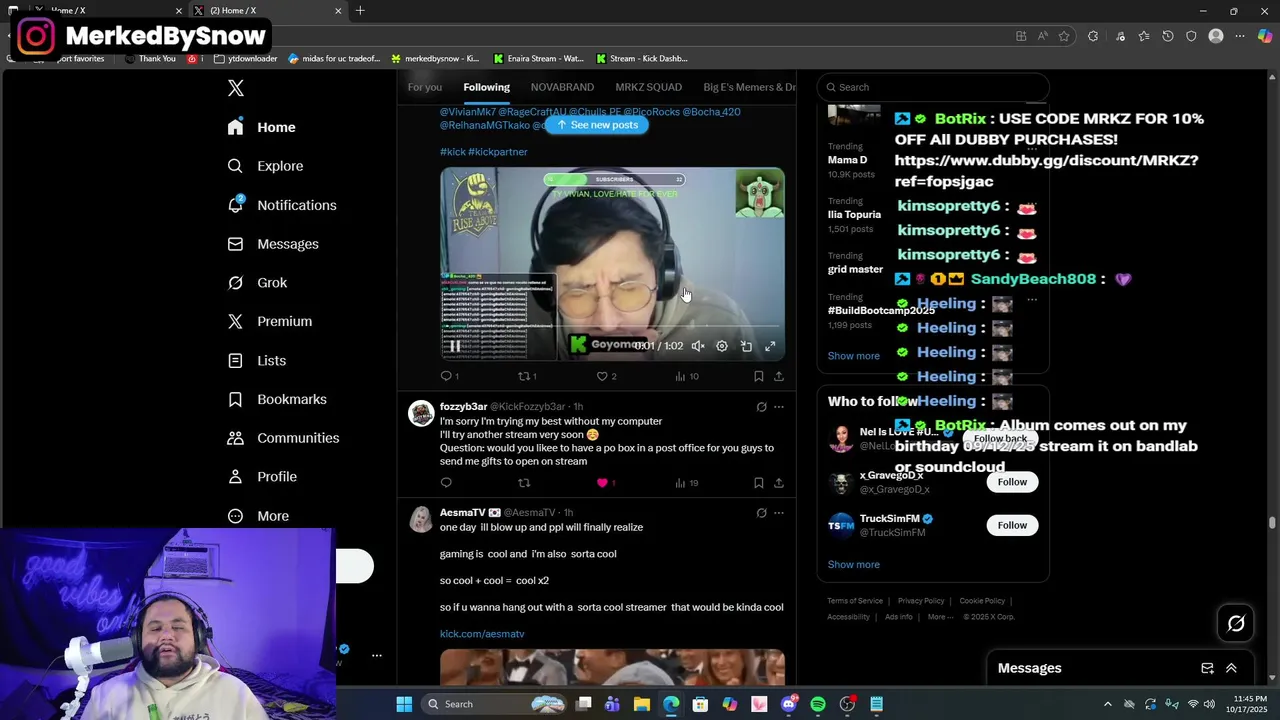Follow TruckSimFM account

pos(1012,525)
